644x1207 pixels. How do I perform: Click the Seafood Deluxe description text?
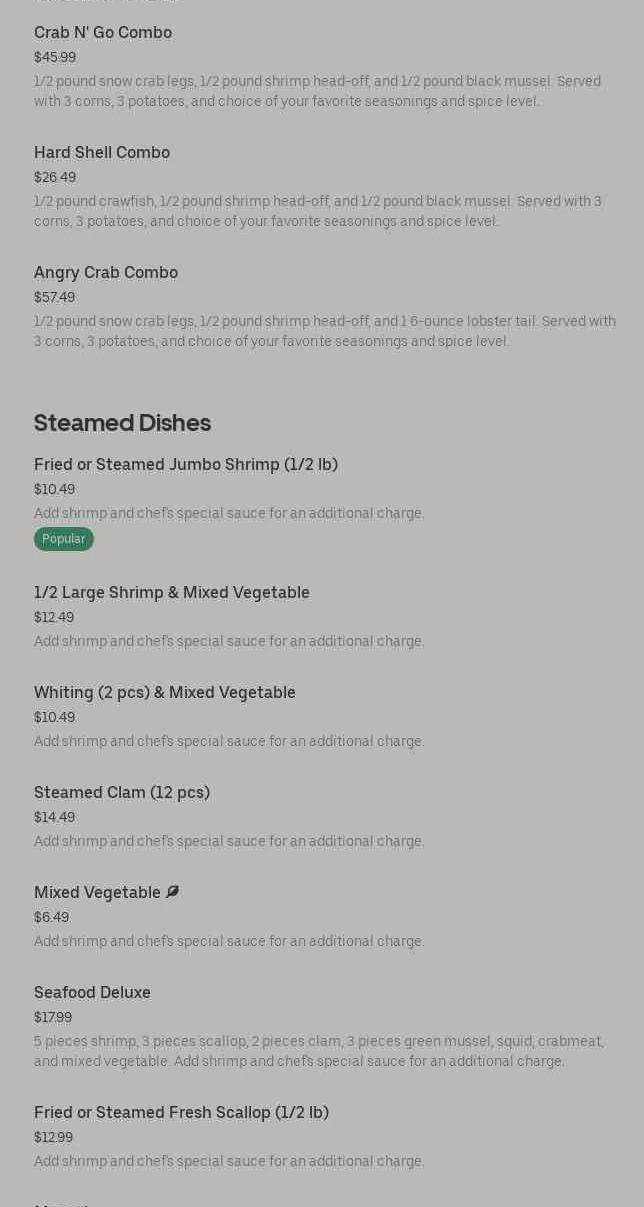[318, 1051]
